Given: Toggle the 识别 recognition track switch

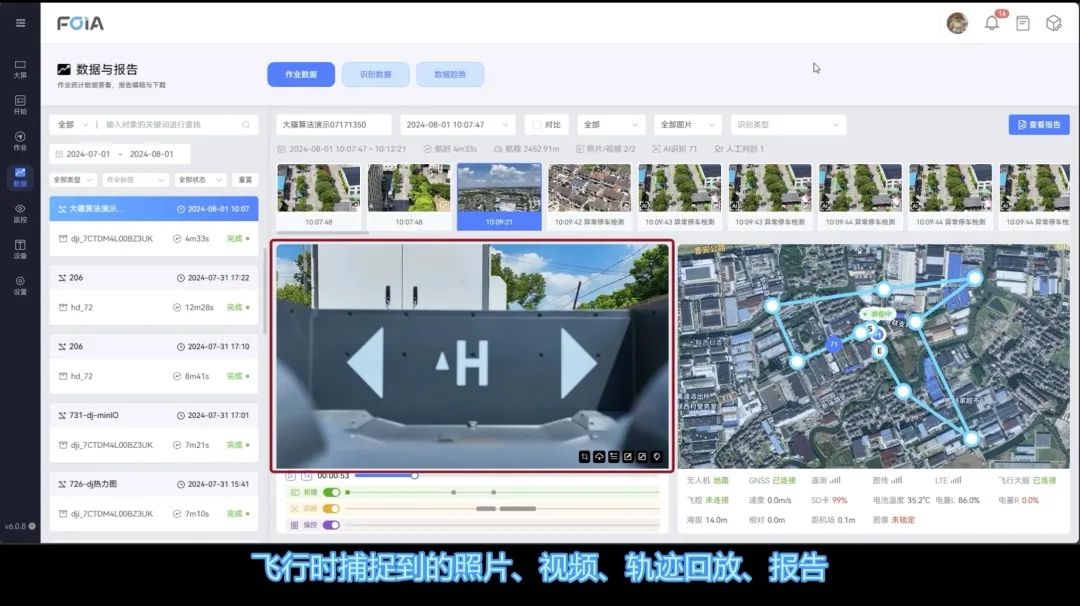Looking at the screenshot, I should 331,508.
